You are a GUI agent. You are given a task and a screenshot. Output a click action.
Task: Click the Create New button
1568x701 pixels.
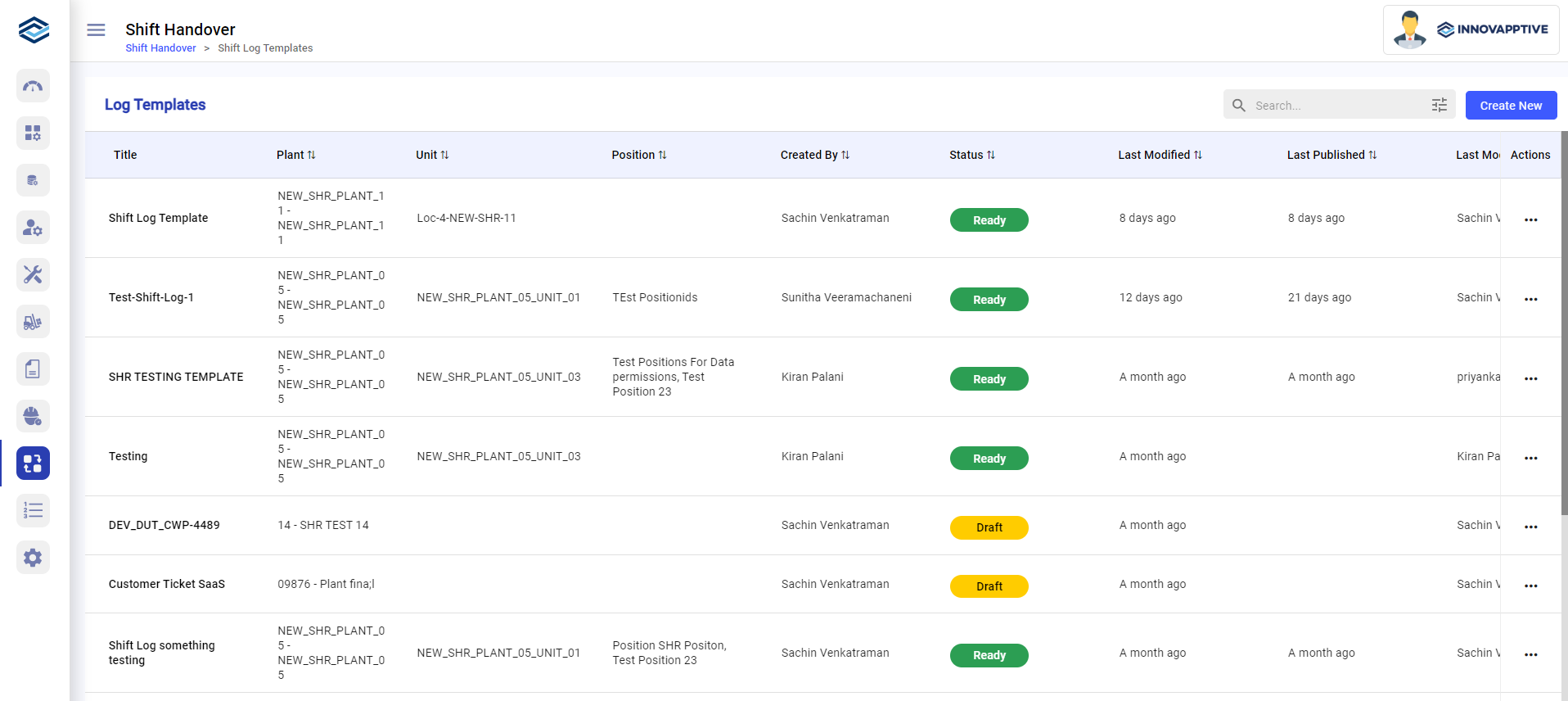pos(1510,106)
